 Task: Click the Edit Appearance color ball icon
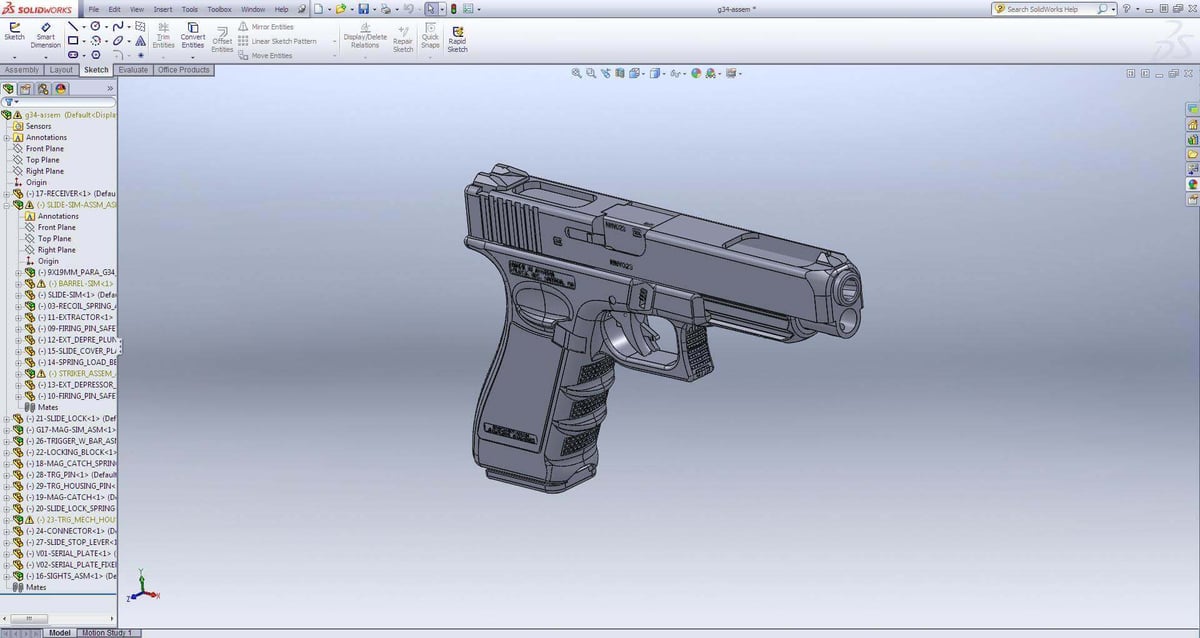pyautogui.click(x=695, y=73)
